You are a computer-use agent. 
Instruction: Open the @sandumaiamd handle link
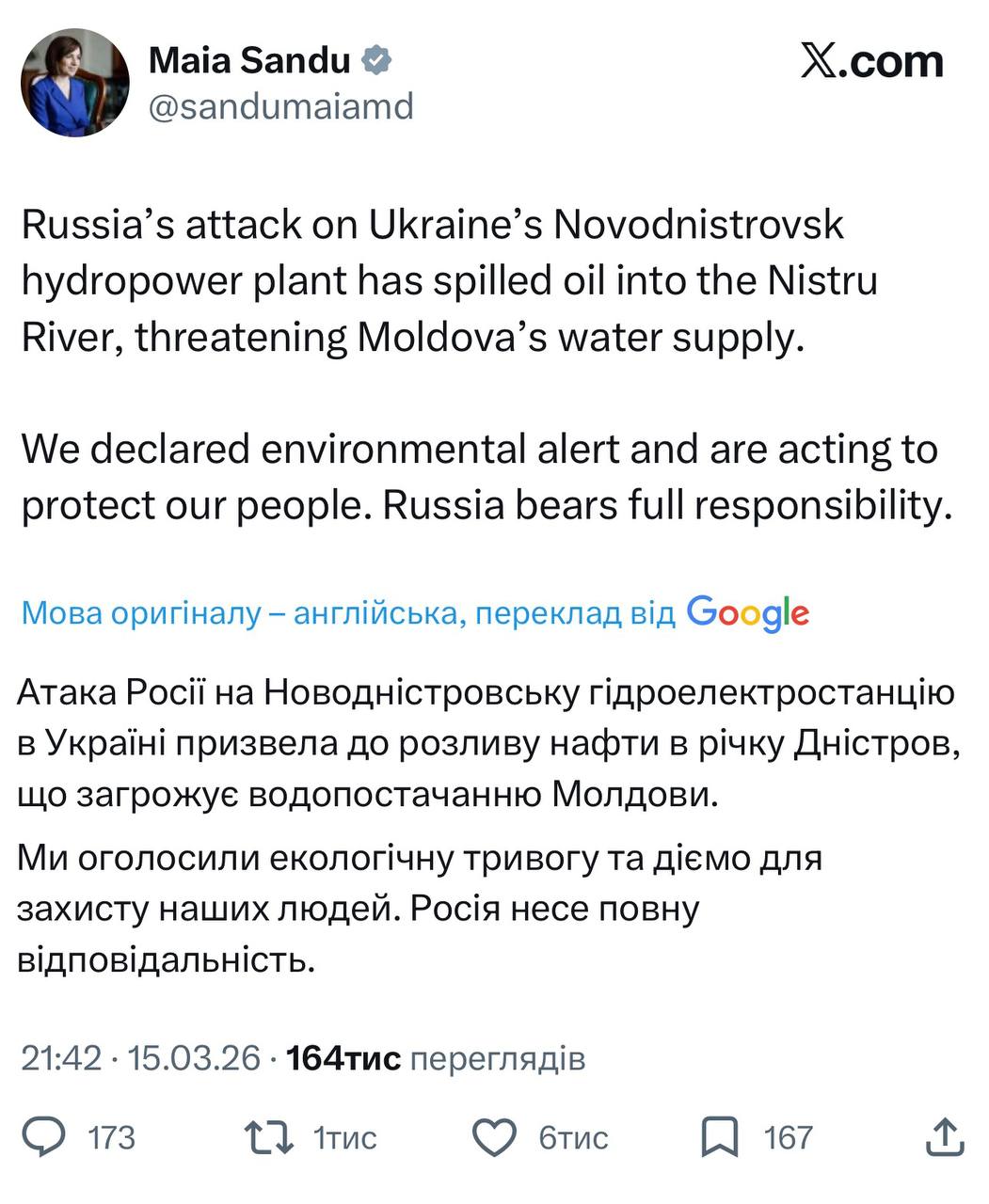pos(281,107)
